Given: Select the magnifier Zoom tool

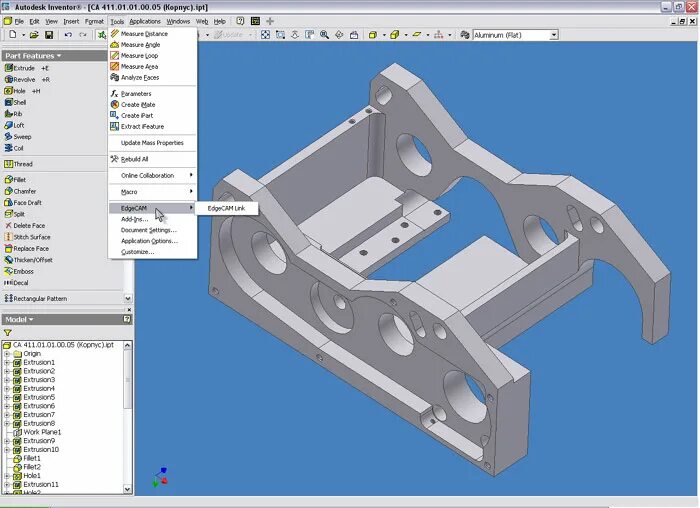Looking at the screenshot, I should click(x=324, y=35).
